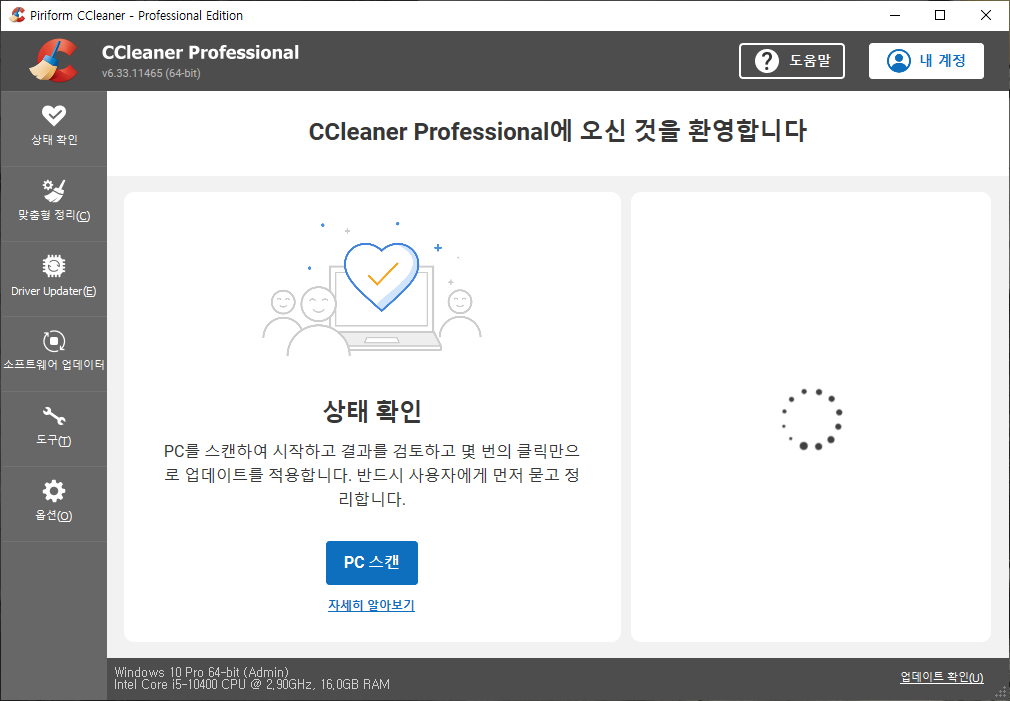1010x701 pixels.
Task: Click the CCleaner logo in header
Action: 53,61
